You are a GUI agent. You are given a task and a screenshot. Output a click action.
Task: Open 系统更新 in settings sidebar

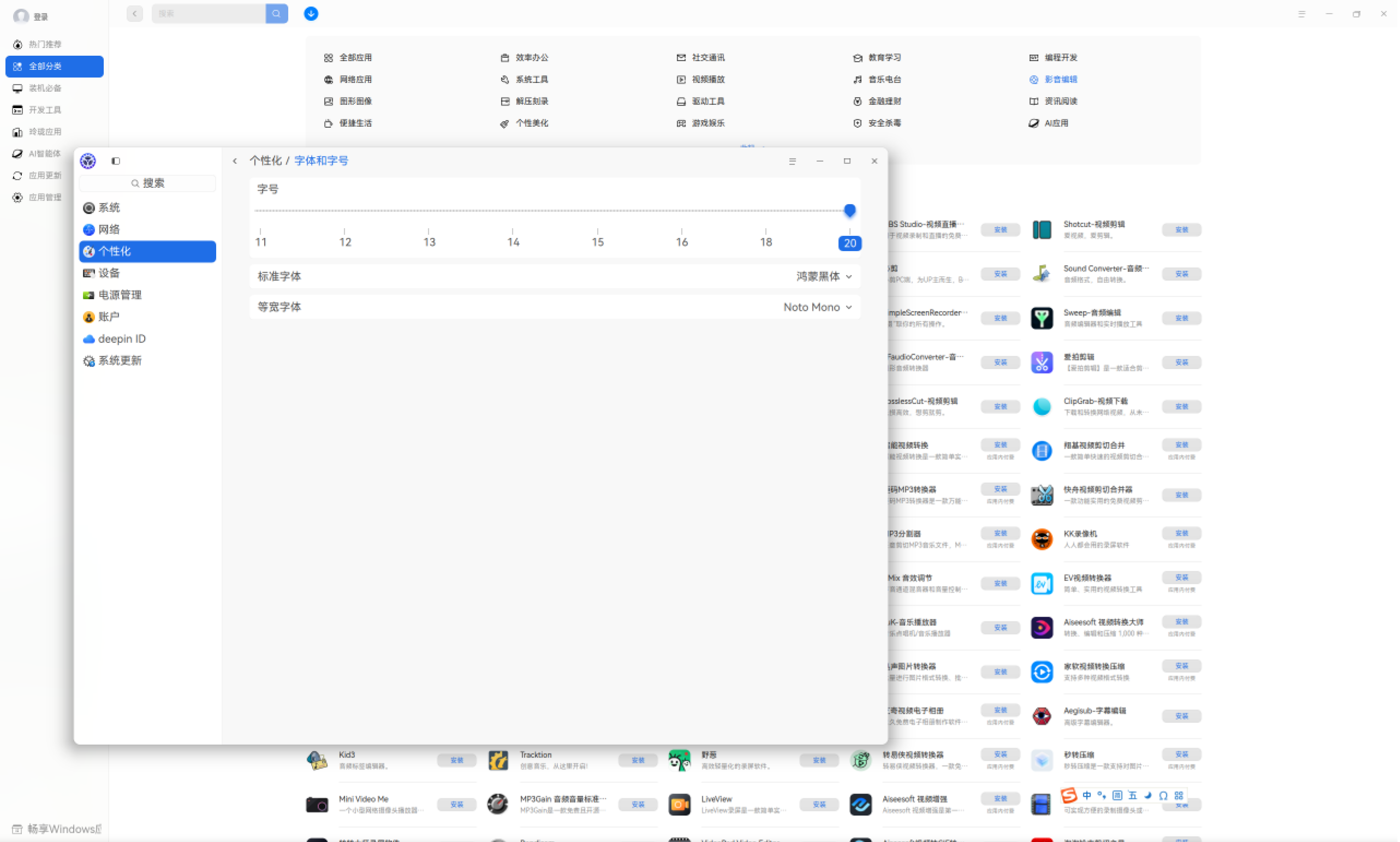click(x=147, y=361)
